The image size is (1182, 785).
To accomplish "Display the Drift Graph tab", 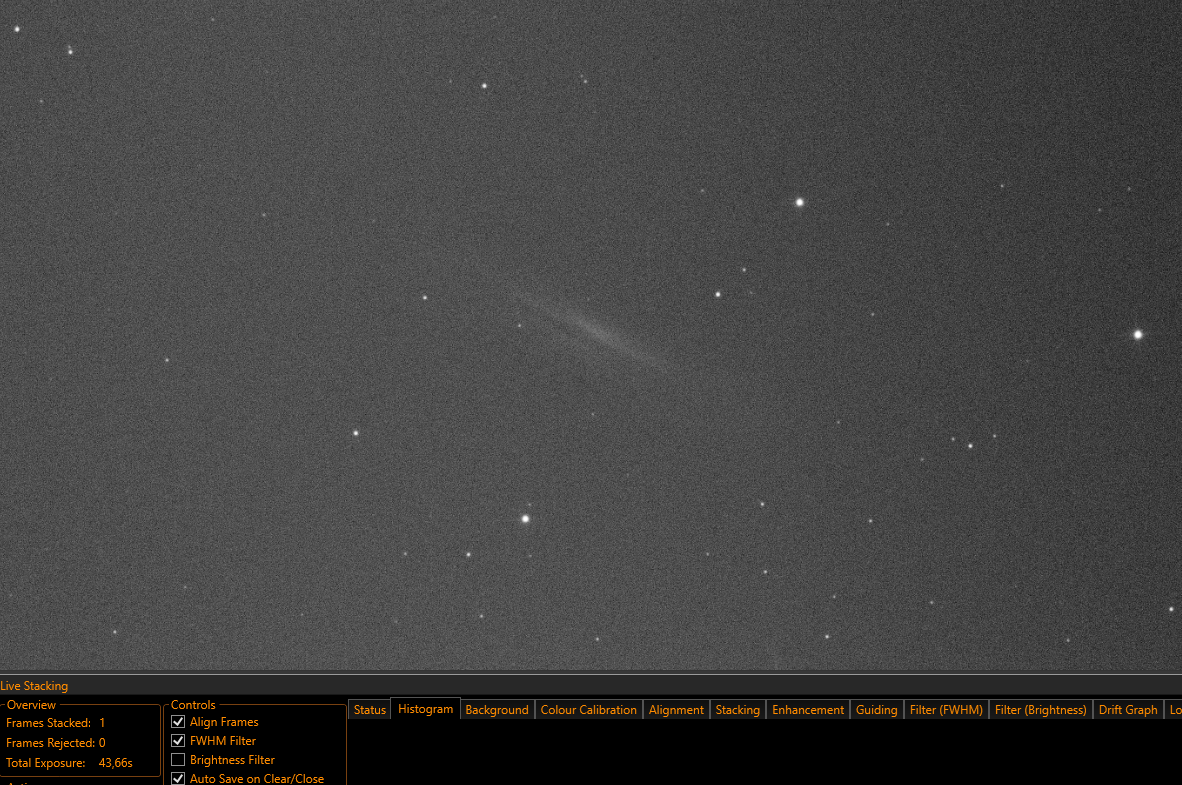I will click(1127, 710).
